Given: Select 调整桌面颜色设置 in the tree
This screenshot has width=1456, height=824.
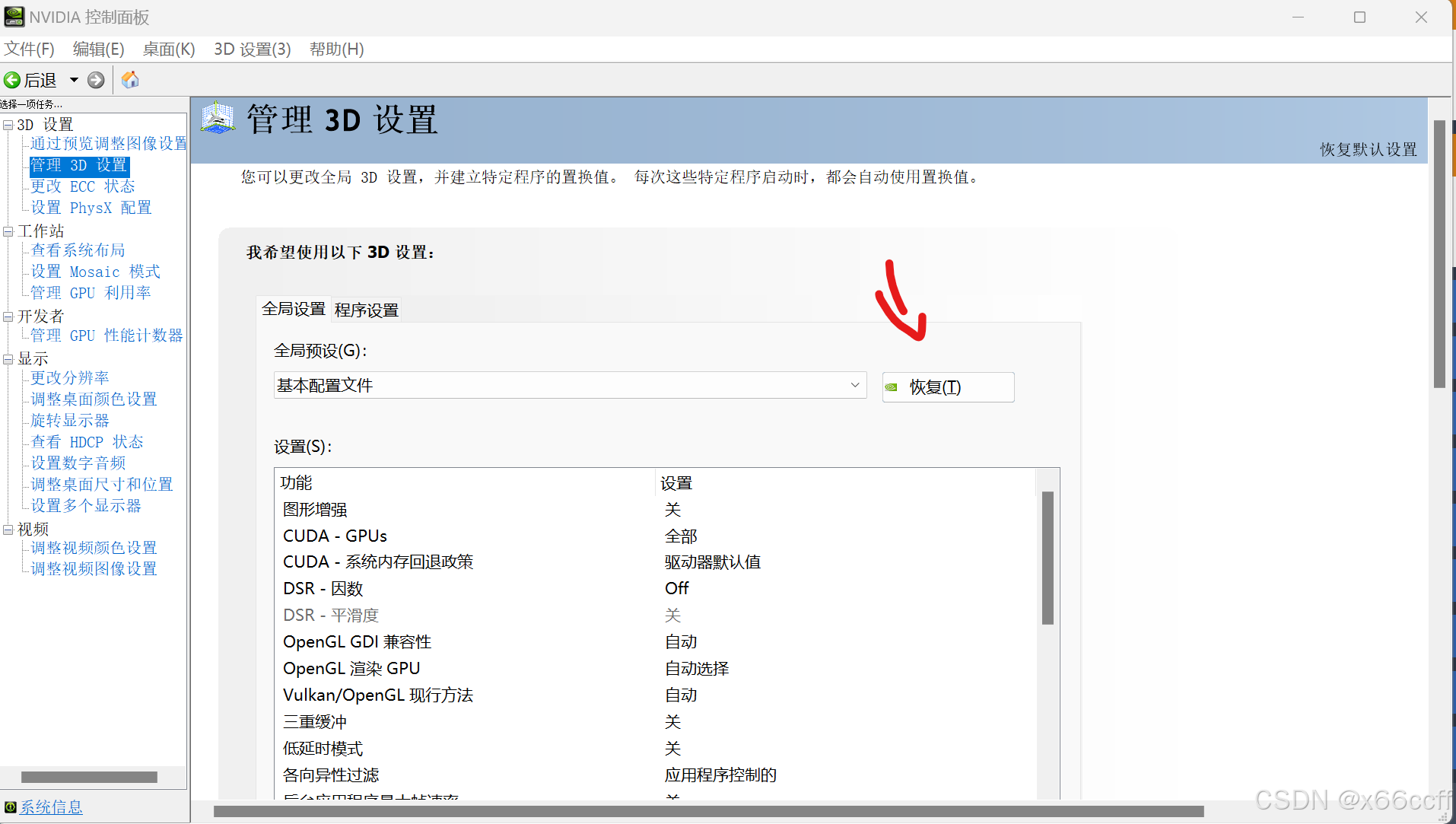Looking at the screenshot, I should coord(94,399).
